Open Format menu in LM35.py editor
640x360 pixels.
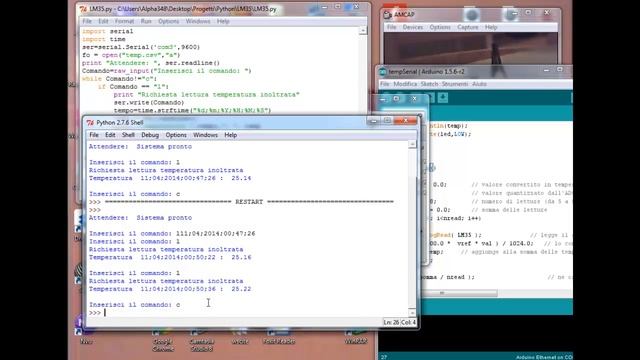coord(124,21)
